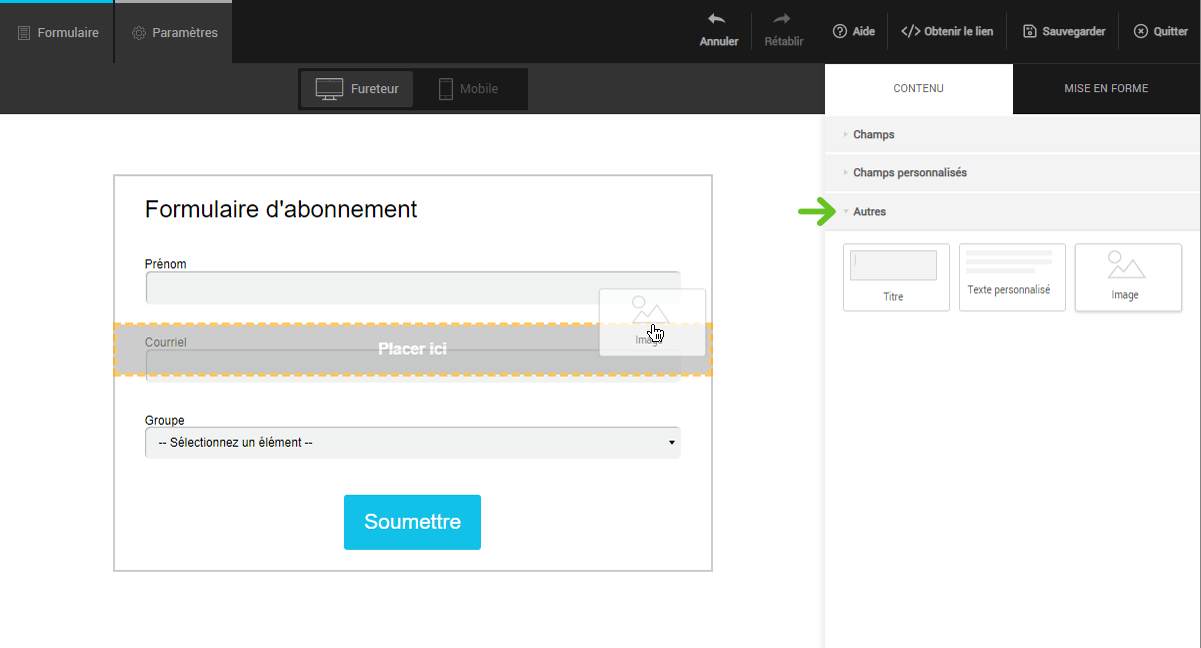Choose the Texte personnalisé element tile
Image resolution: width=1201 pixels, height=648 pixels.
[x=1011, y=277]
